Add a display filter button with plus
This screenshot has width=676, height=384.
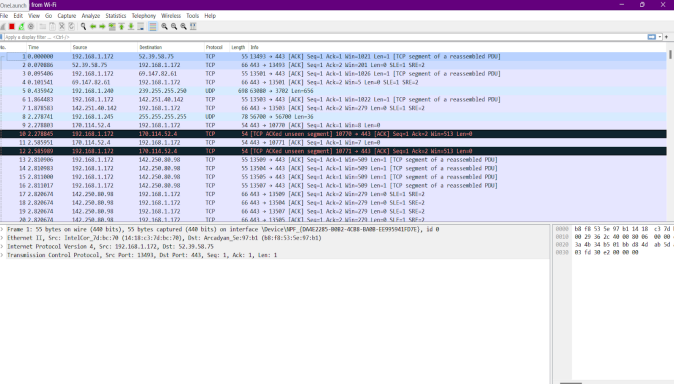[x=666, y=37]
